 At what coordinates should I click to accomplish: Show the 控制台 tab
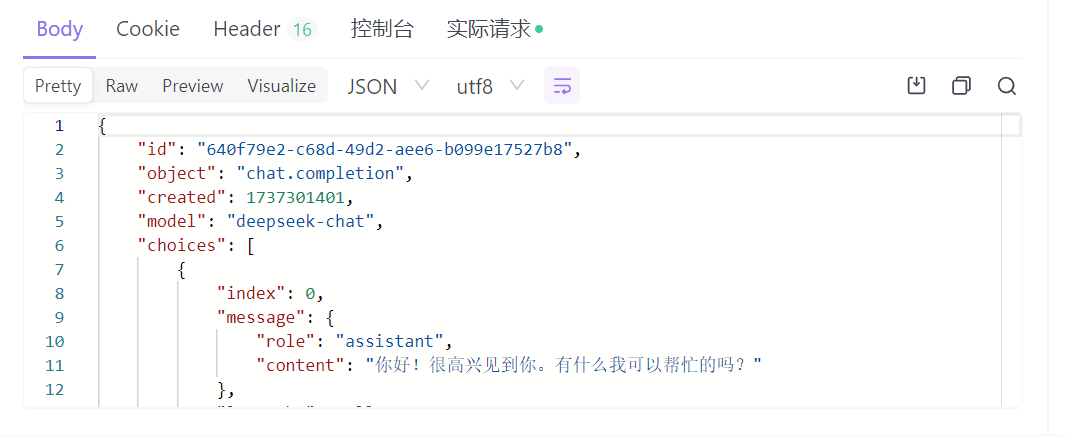point(382,29)
